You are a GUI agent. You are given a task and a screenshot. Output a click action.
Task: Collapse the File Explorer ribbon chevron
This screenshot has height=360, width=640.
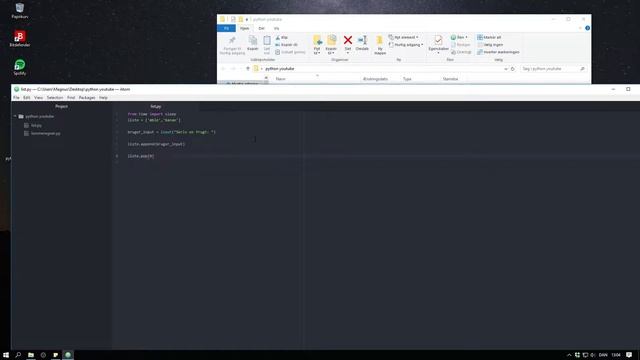[x=580, y=28]
